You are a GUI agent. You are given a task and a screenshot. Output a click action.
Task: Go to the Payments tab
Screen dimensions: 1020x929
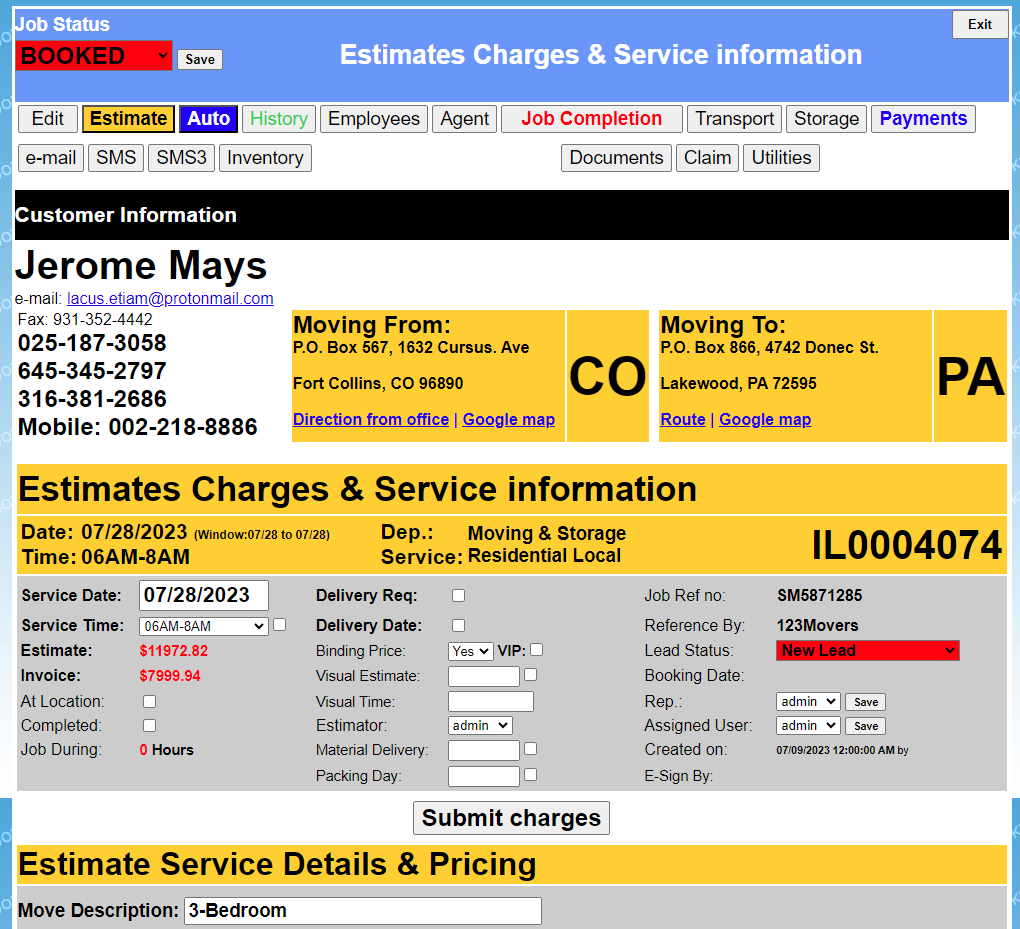tap(922, 119)
